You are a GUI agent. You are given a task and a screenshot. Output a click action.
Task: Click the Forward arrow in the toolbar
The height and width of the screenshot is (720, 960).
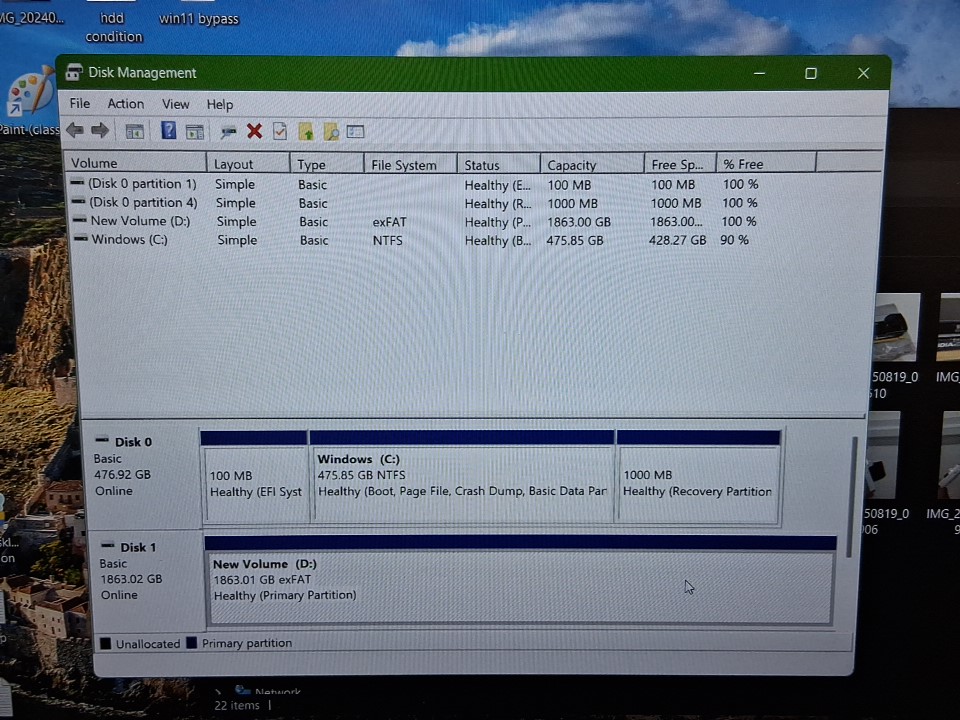100,130
